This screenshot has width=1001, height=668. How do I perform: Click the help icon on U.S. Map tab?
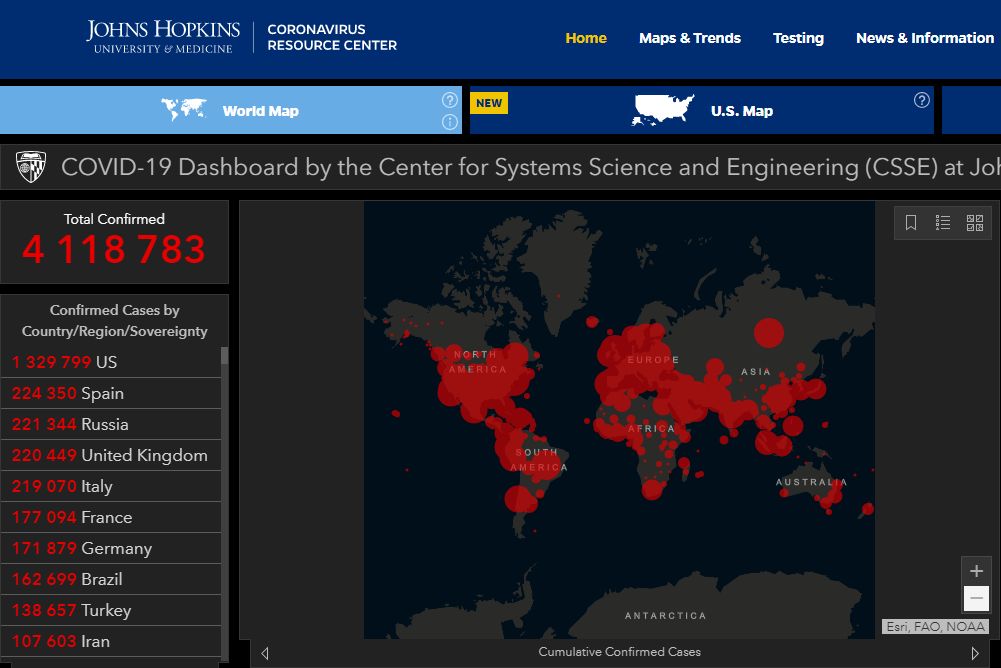[x=922, y=100]
